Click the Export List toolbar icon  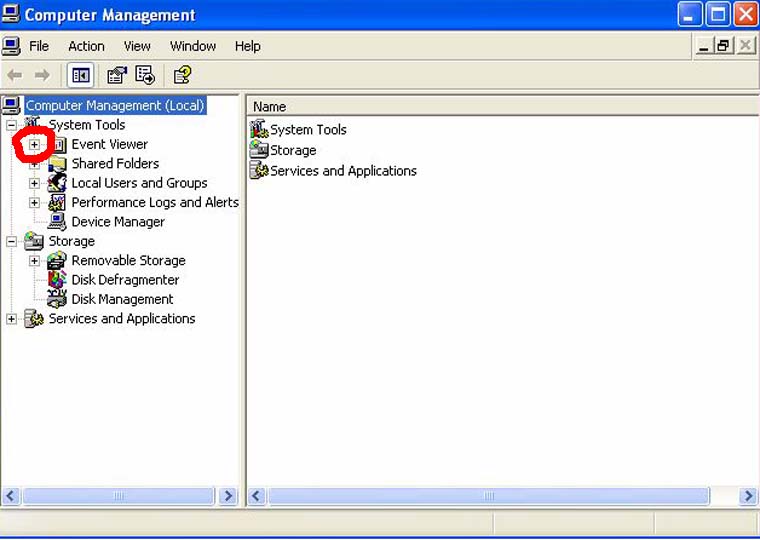(145, 75)
